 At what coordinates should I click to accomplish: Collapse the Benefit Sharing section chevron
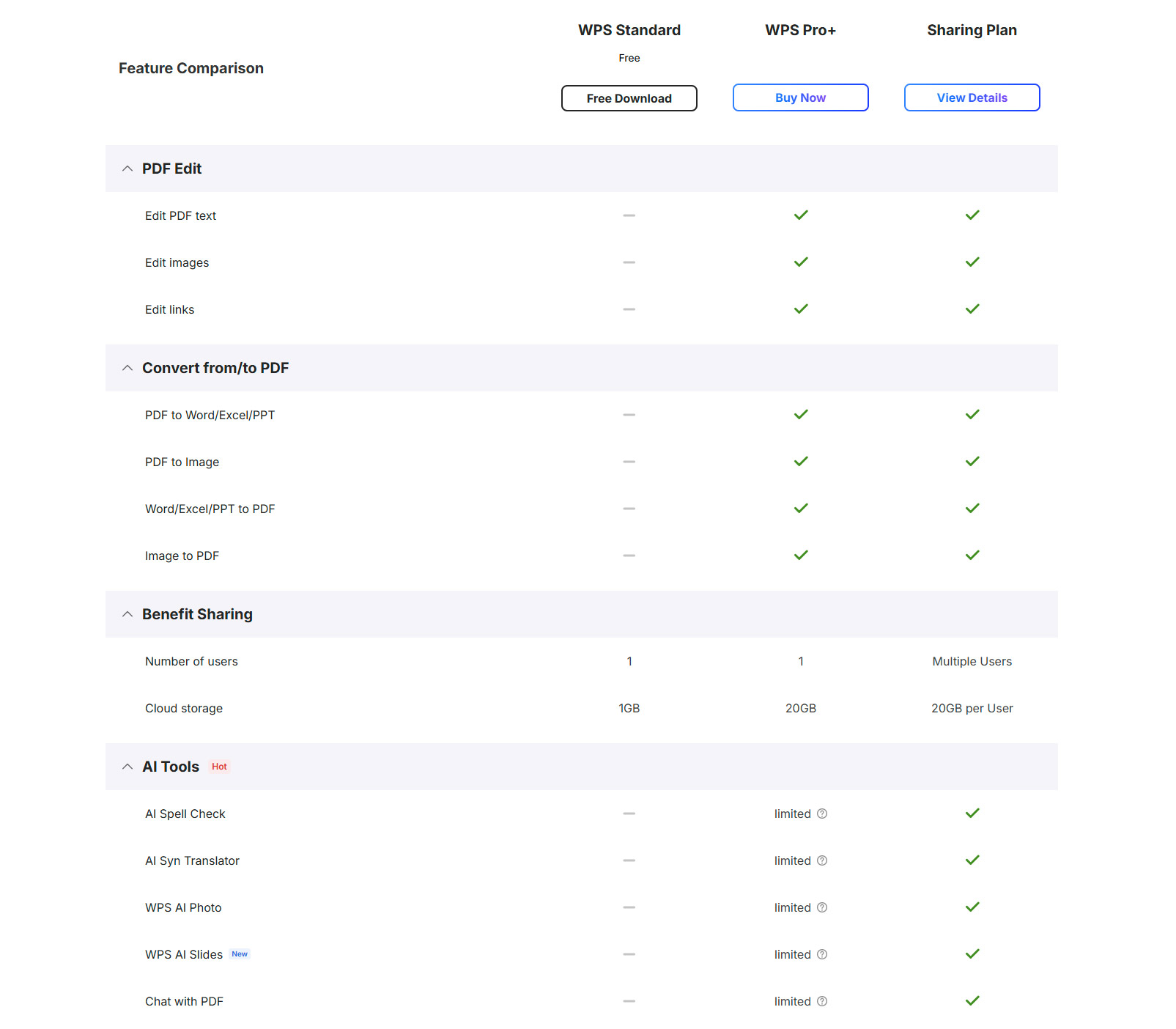tap(127, 614)
